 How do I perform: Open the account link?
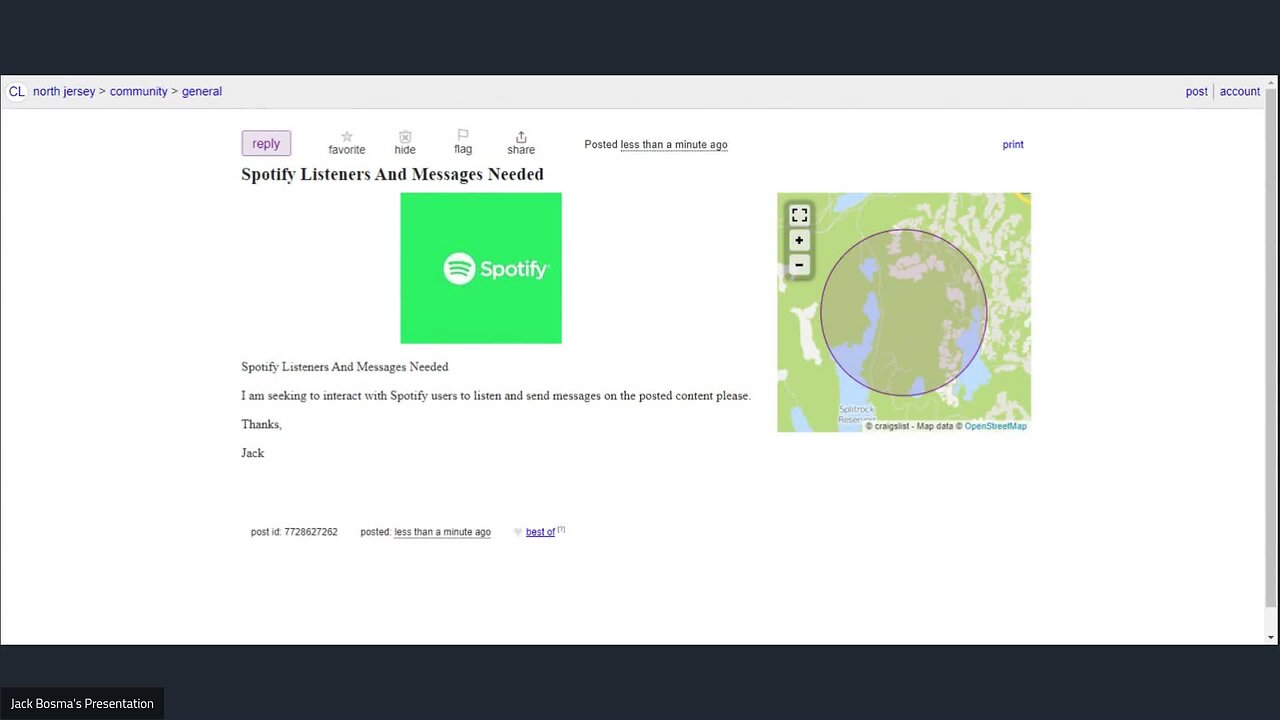tap(1240, 91)
